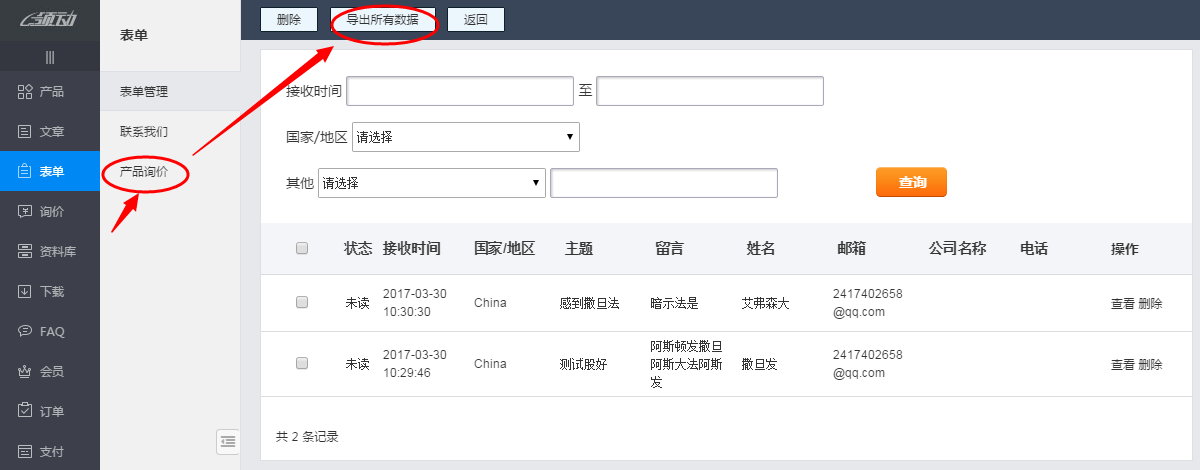Collapse sidebar using the top hamburger bars
The height and width of the screenshot is (470, 1200).
[x=50, y=57]
